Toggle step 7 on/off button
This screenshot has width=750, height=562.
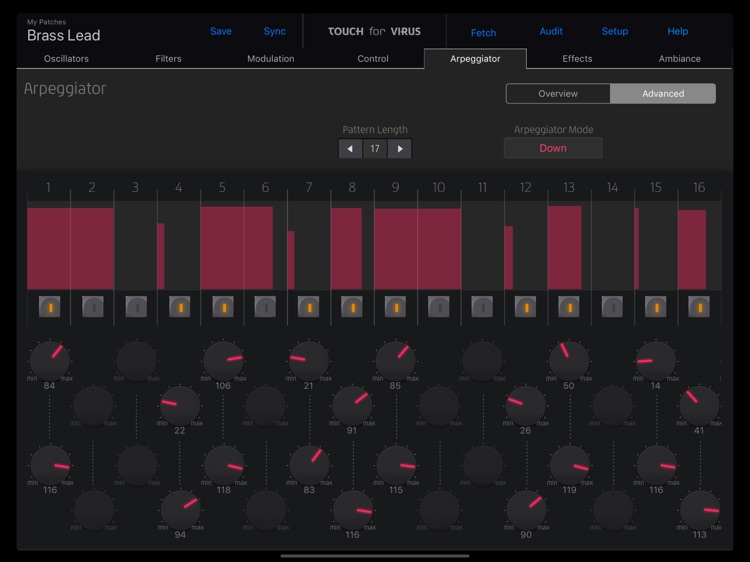[x=309, y=307]
